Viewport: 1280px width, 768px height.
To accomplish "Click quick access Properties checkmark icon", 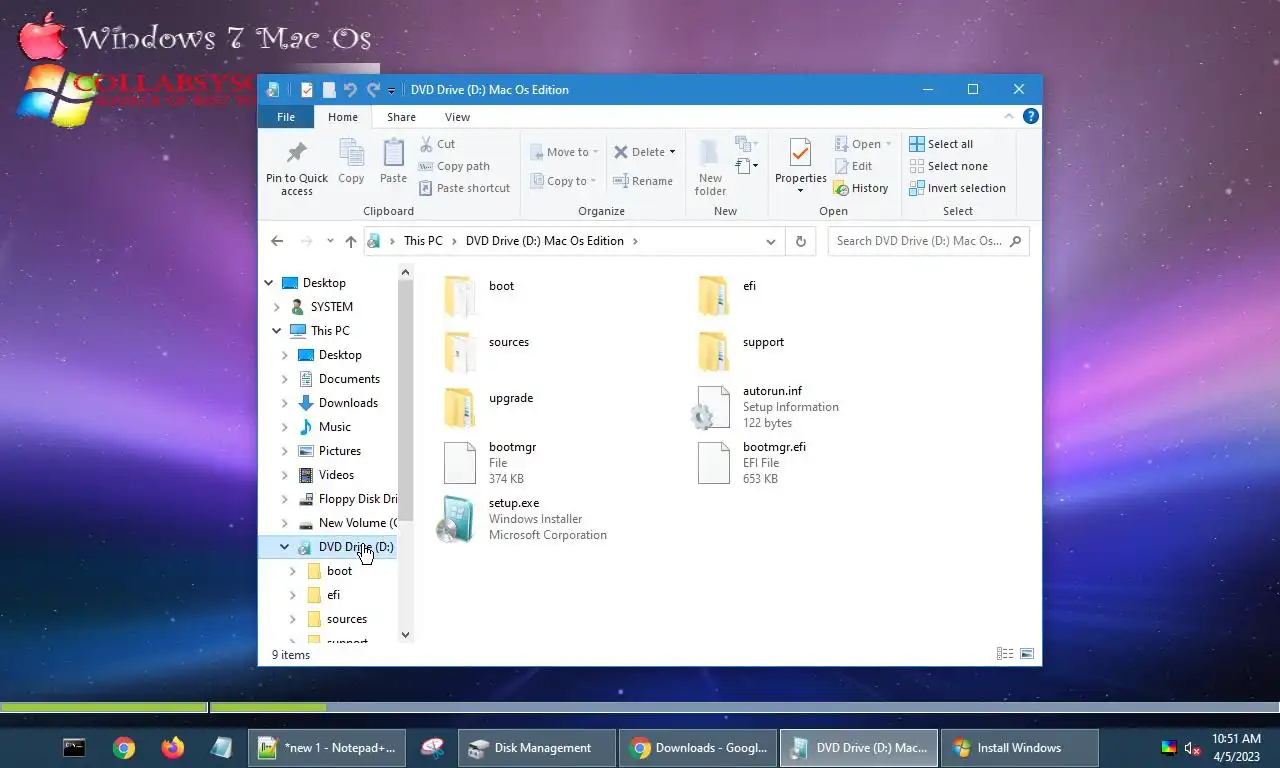I will (306, 90).
